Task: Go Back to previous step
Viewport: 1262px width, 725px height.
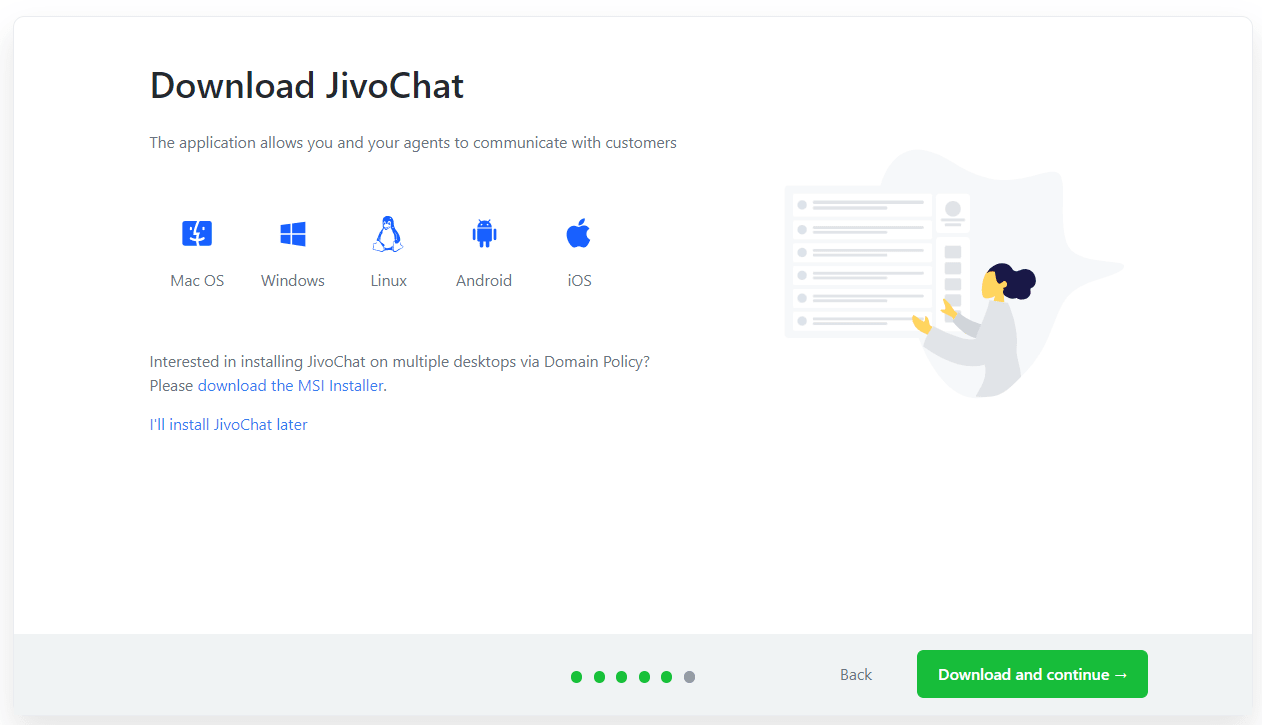Action: [856, 675]
